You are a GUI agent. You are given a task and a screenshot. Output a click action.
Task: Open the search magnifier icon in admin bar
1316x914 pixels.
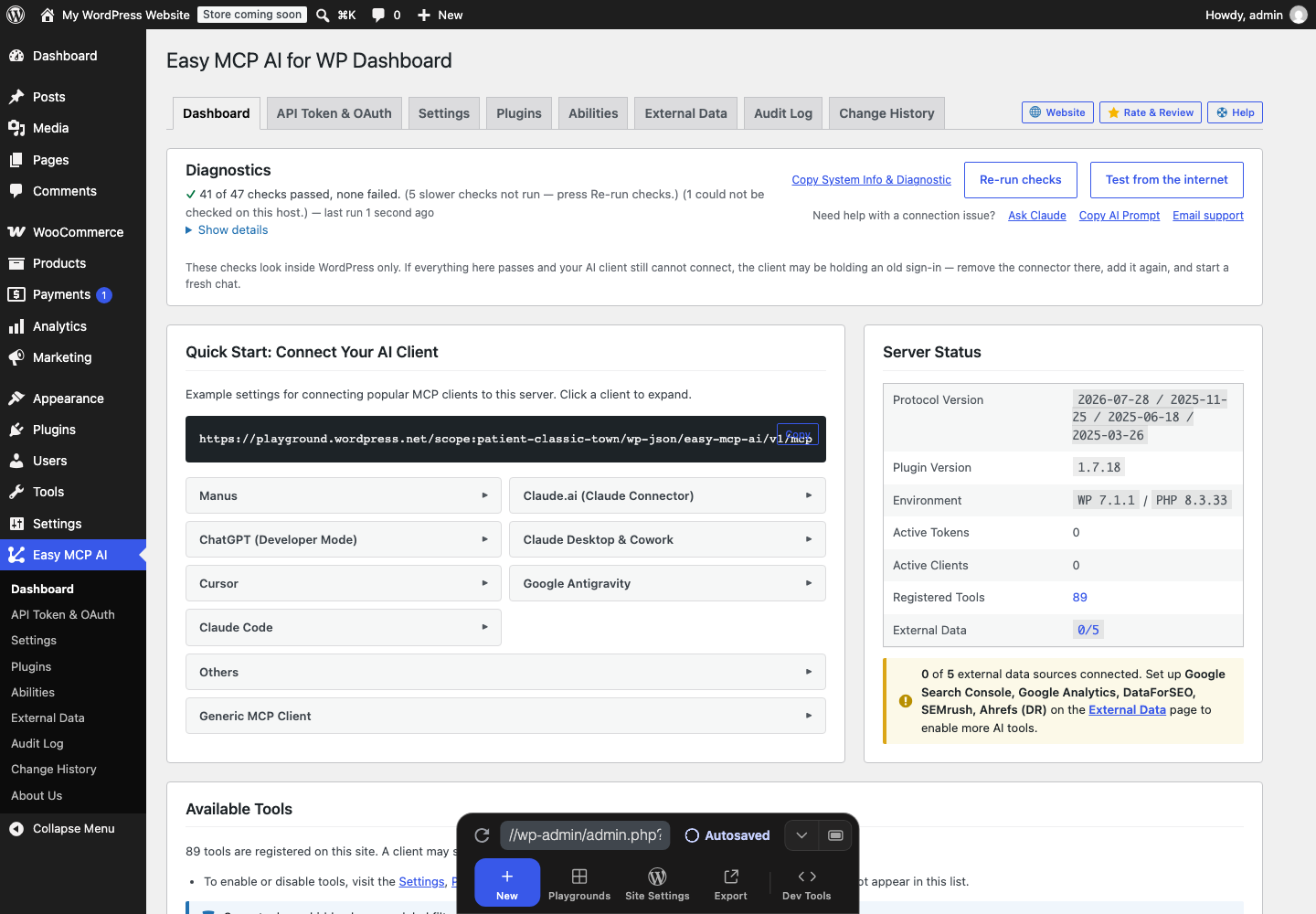pos(323,15)
